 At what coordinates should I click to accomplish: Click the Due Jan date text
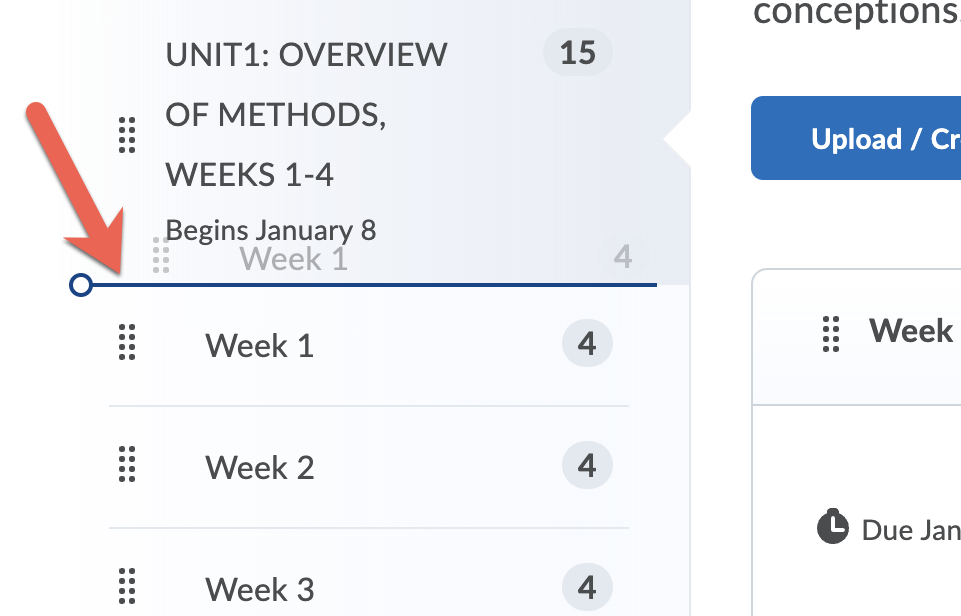pyautogui.click(x=910, y=529)
